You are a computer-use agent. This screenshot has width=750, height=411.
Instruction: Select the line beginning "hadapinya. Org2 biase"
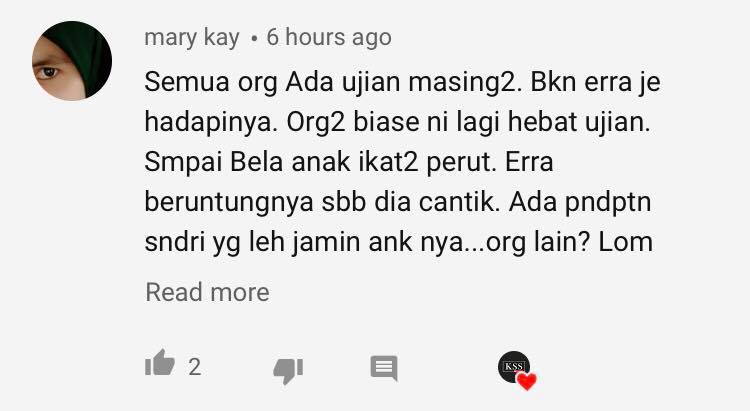(397, 122)
